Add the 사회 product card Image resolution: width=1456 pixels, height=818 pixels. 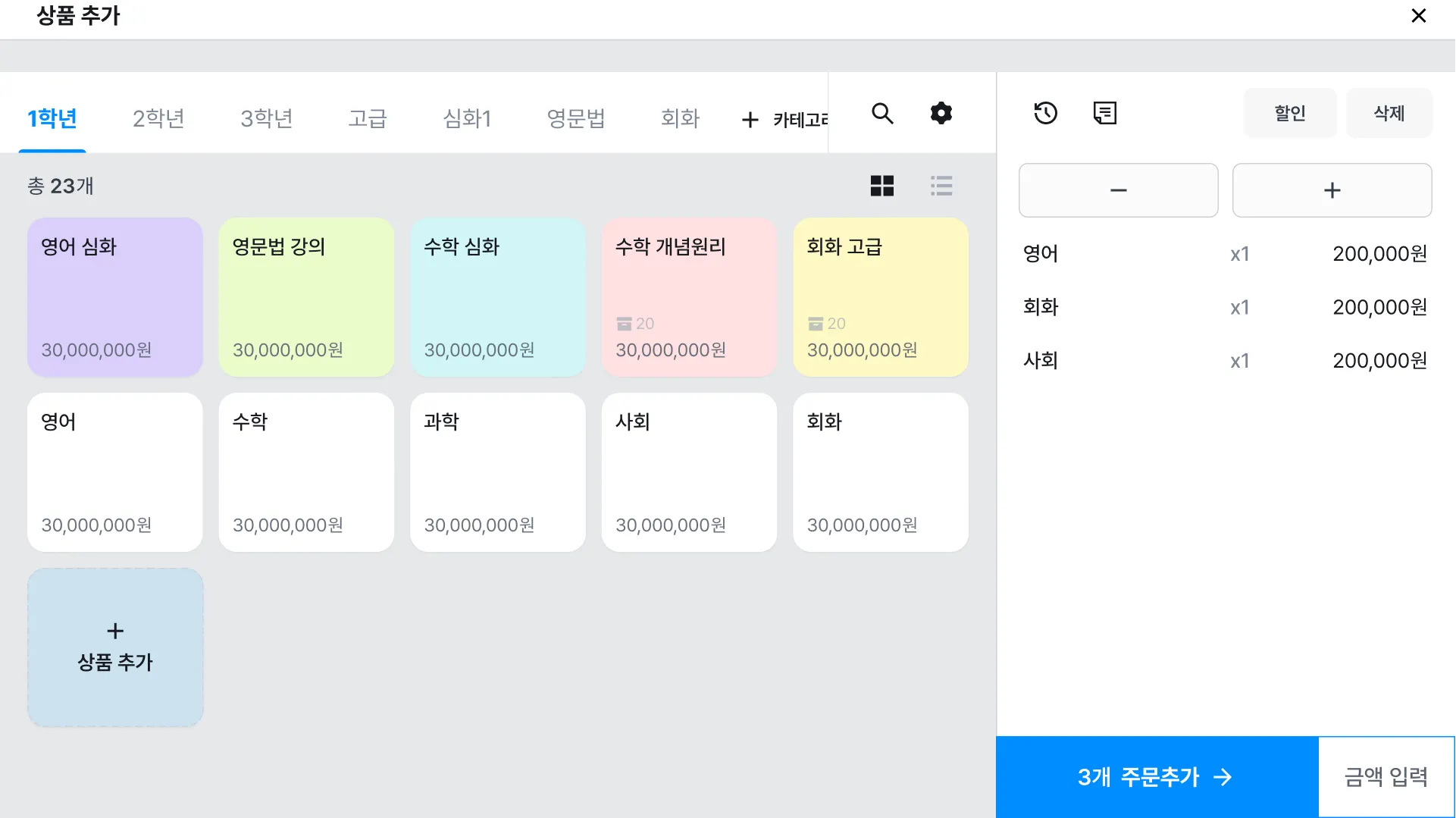(689, 472)
